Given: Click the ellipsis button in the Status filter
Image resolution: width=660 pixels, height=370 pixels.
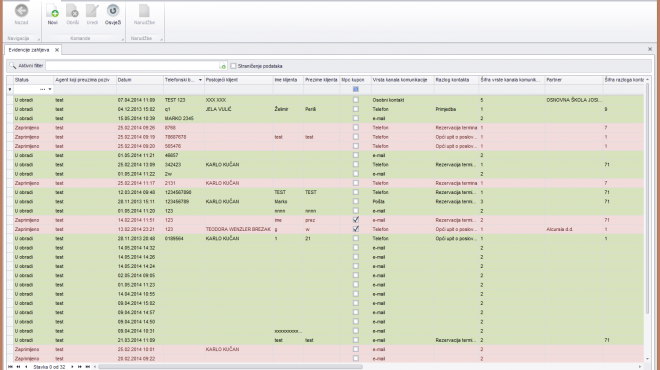Looking at the screenshot, I should (42, 89).
